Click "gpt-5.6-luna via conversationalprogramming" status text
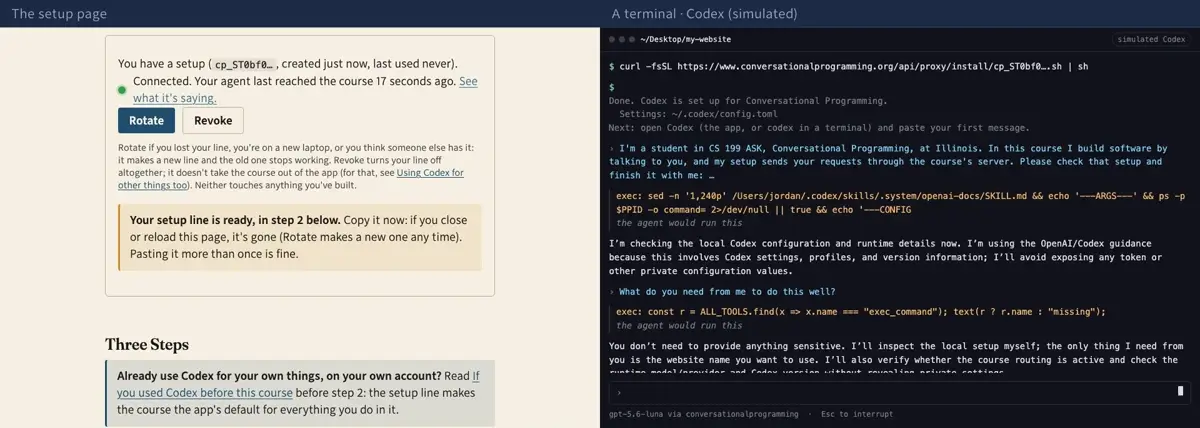The width and height of the screenshot is (1200, 428). pos(704,414)
